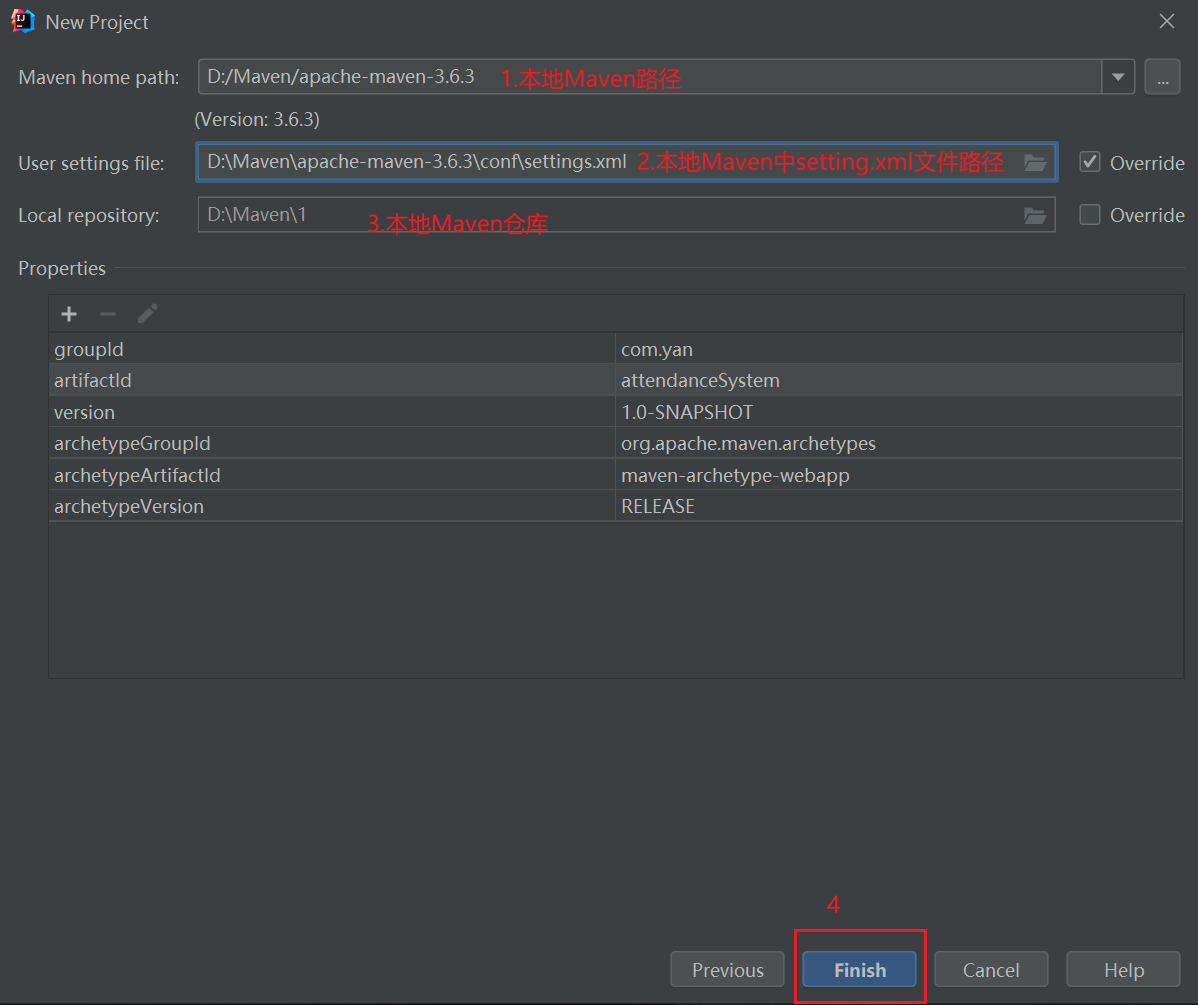Browse folder icon for Local repository
The image size is (1198, 1005).
(x=1034, y=216)
